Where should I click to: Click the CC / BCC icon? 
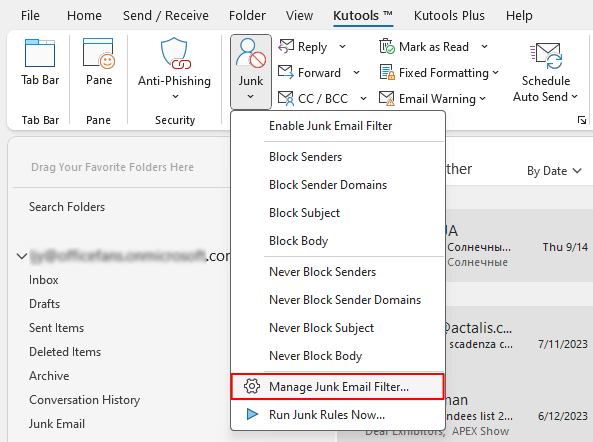point(286,98)
